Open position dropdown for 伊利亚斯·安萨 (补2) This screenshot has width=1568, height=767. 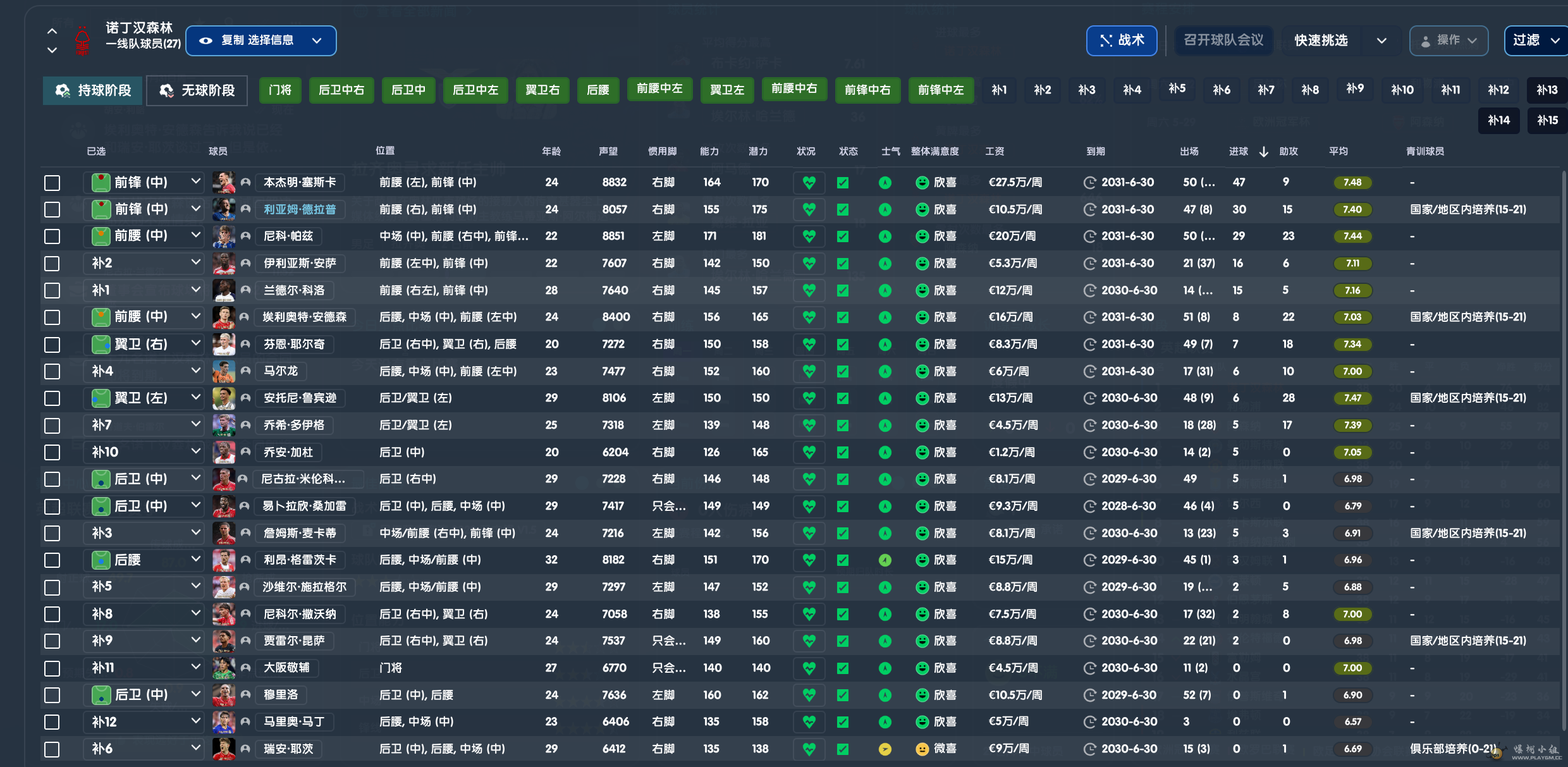click(144, 263)
